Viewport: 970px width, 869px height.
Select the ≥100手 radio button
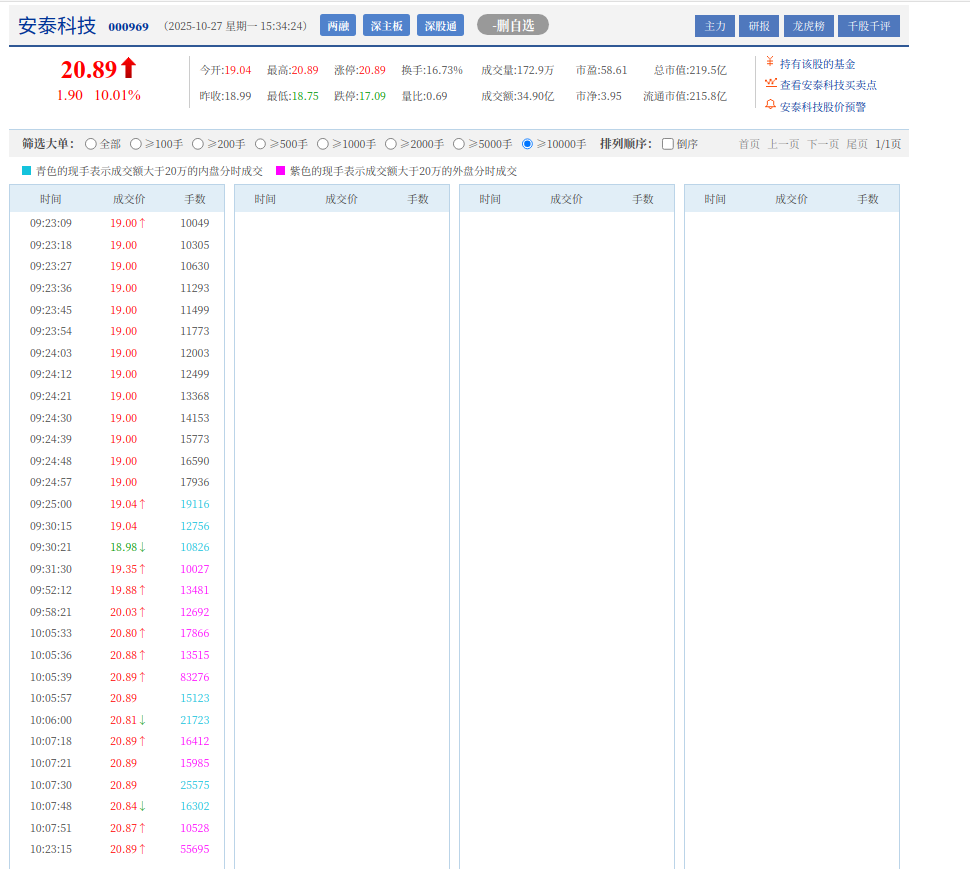point(136,144)
